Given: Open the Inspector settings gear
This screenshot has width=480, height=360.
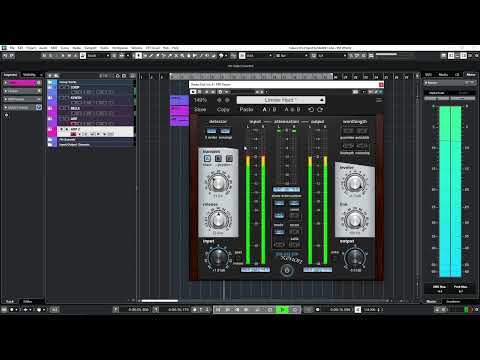Looking at the screenshot, I should (x=6, y=116).
